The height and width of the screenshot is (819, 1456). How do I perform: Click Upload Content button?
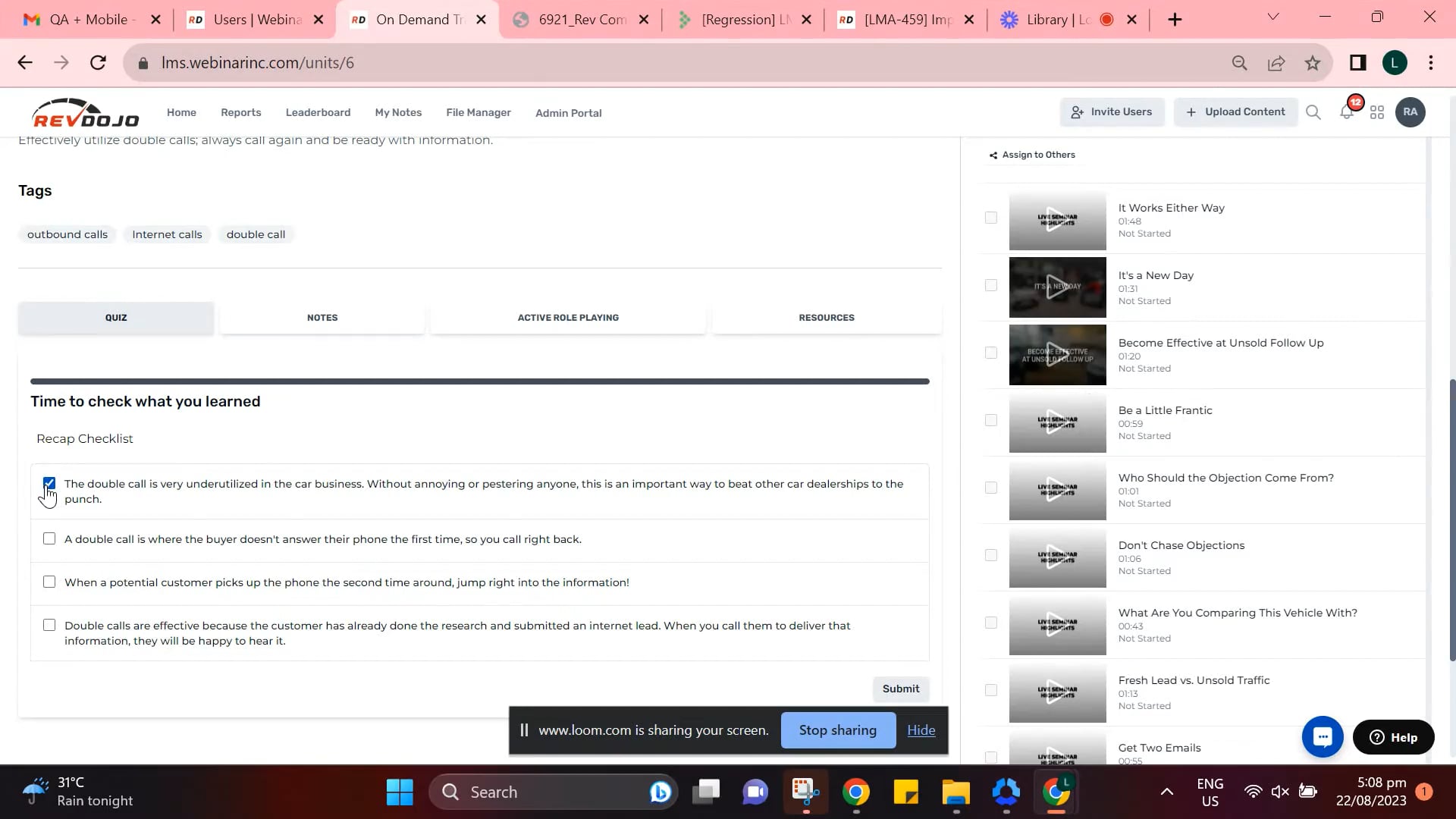1235,112
